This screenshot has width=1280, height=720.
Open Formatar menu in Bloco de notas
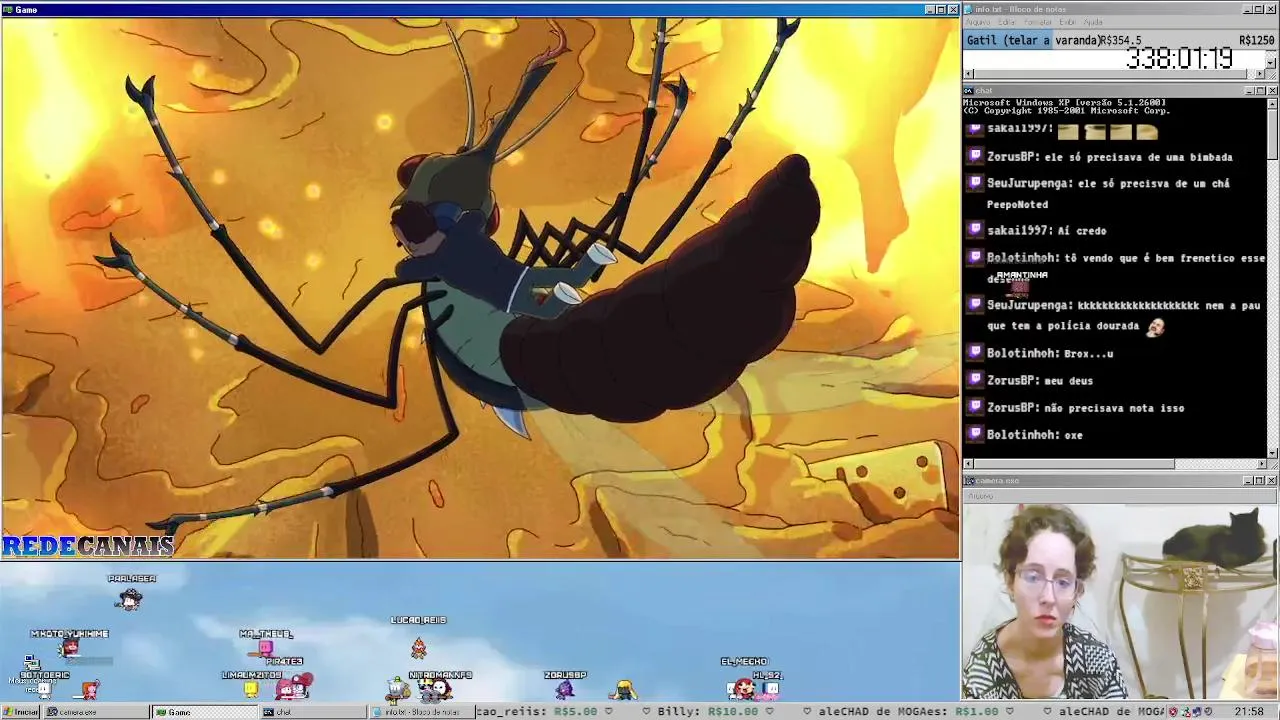coord(1038,22)
